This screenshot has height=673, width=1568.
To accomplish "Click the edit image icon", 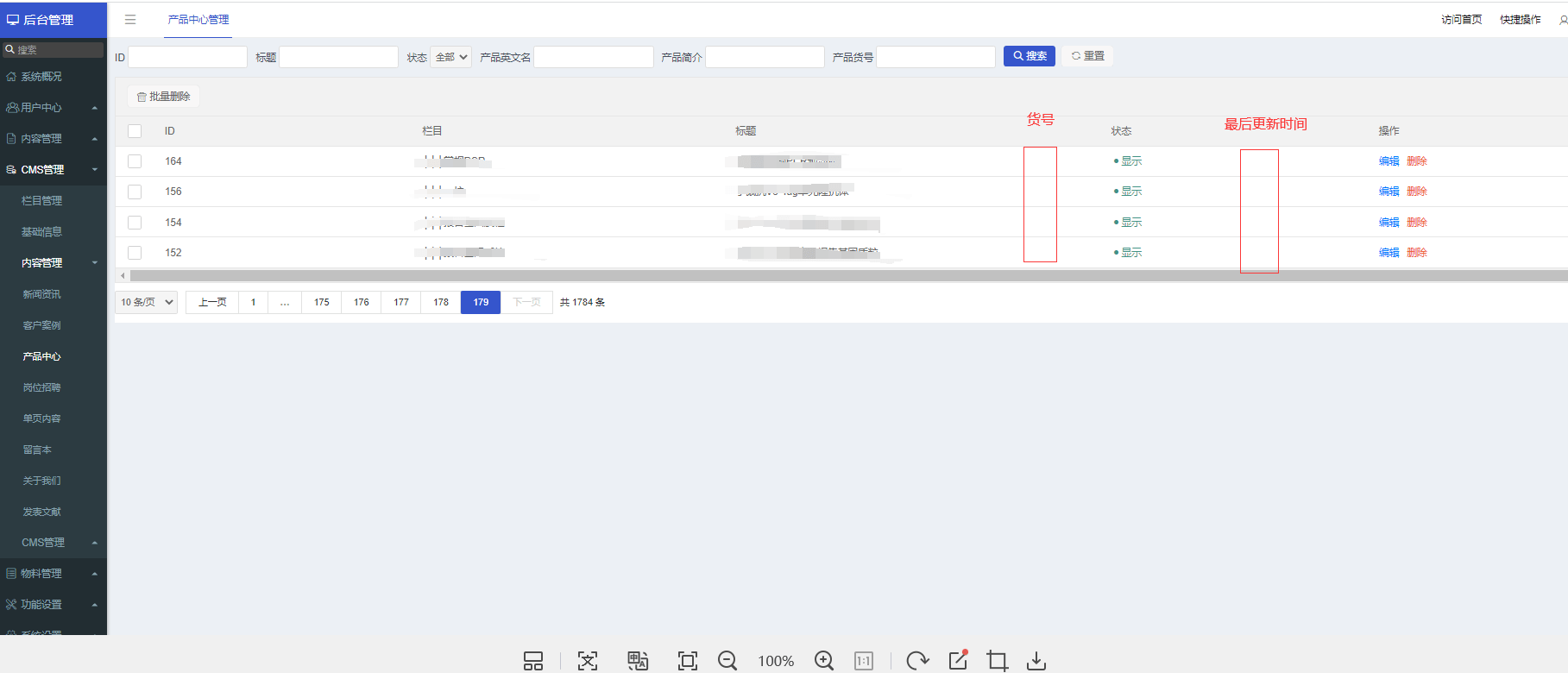I will tap(958, 660).
